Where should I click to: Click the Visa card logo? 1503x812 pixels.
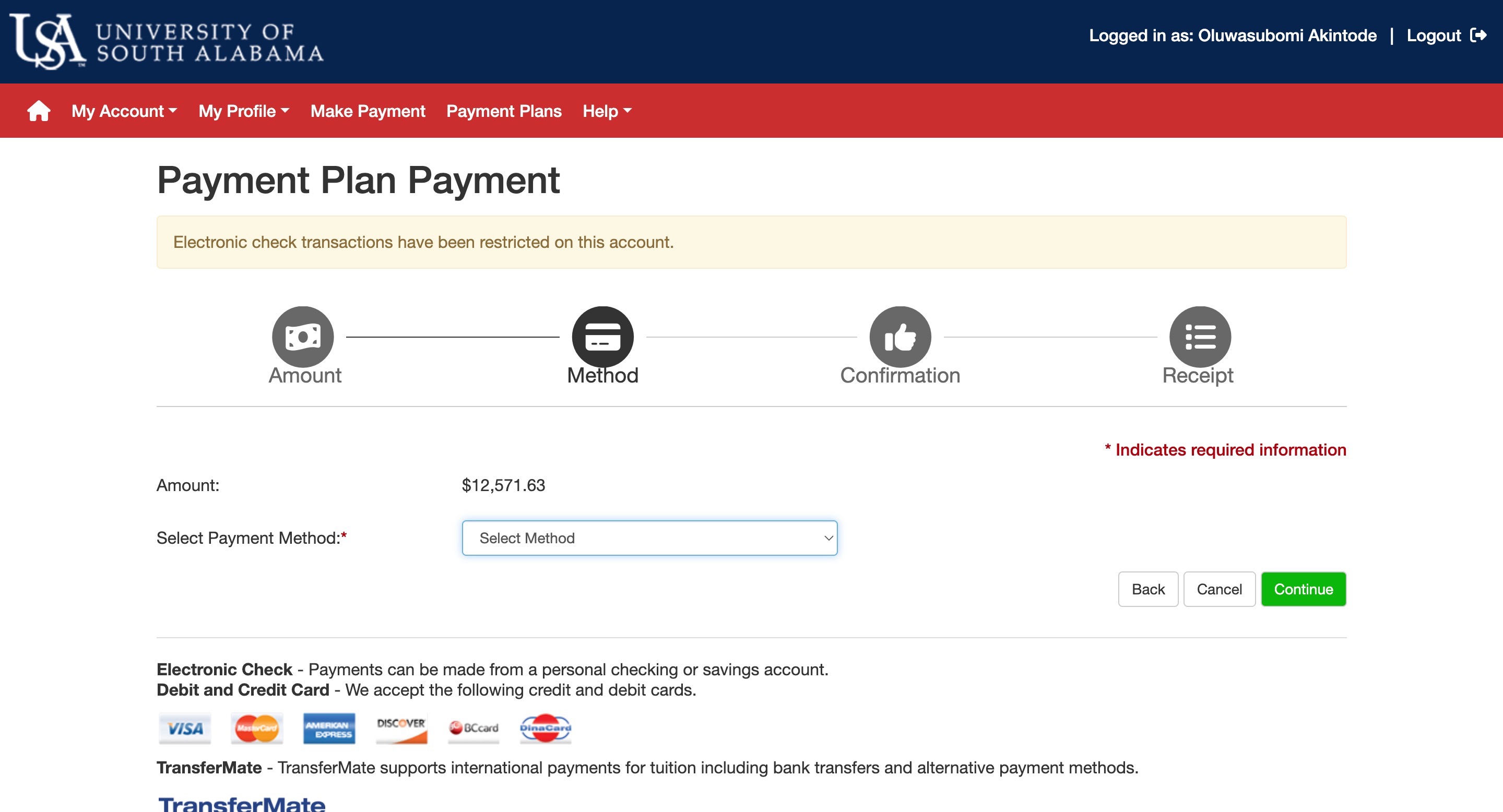pos(184,728)
